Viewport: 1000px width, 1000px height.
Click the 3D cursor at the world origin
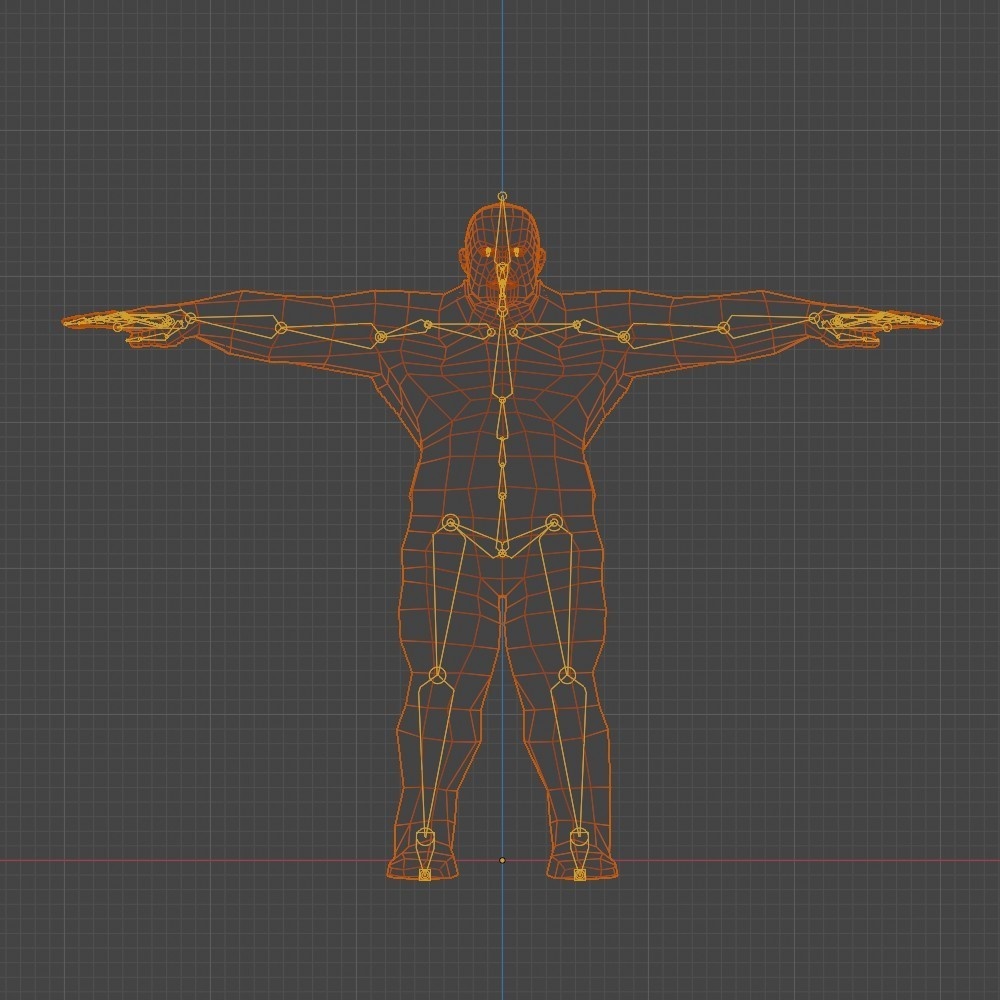point(503,860)
